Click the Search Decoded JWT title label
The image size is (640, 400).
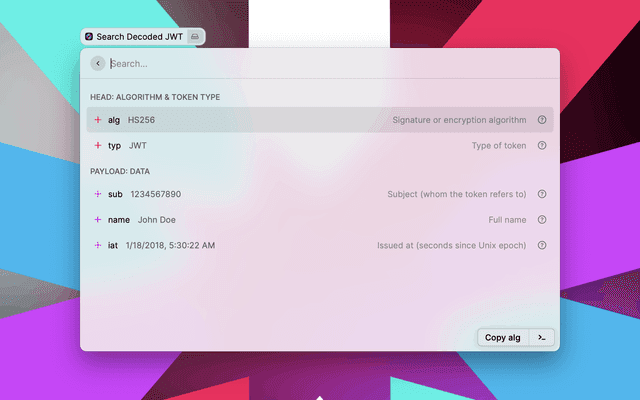(139, 36)
